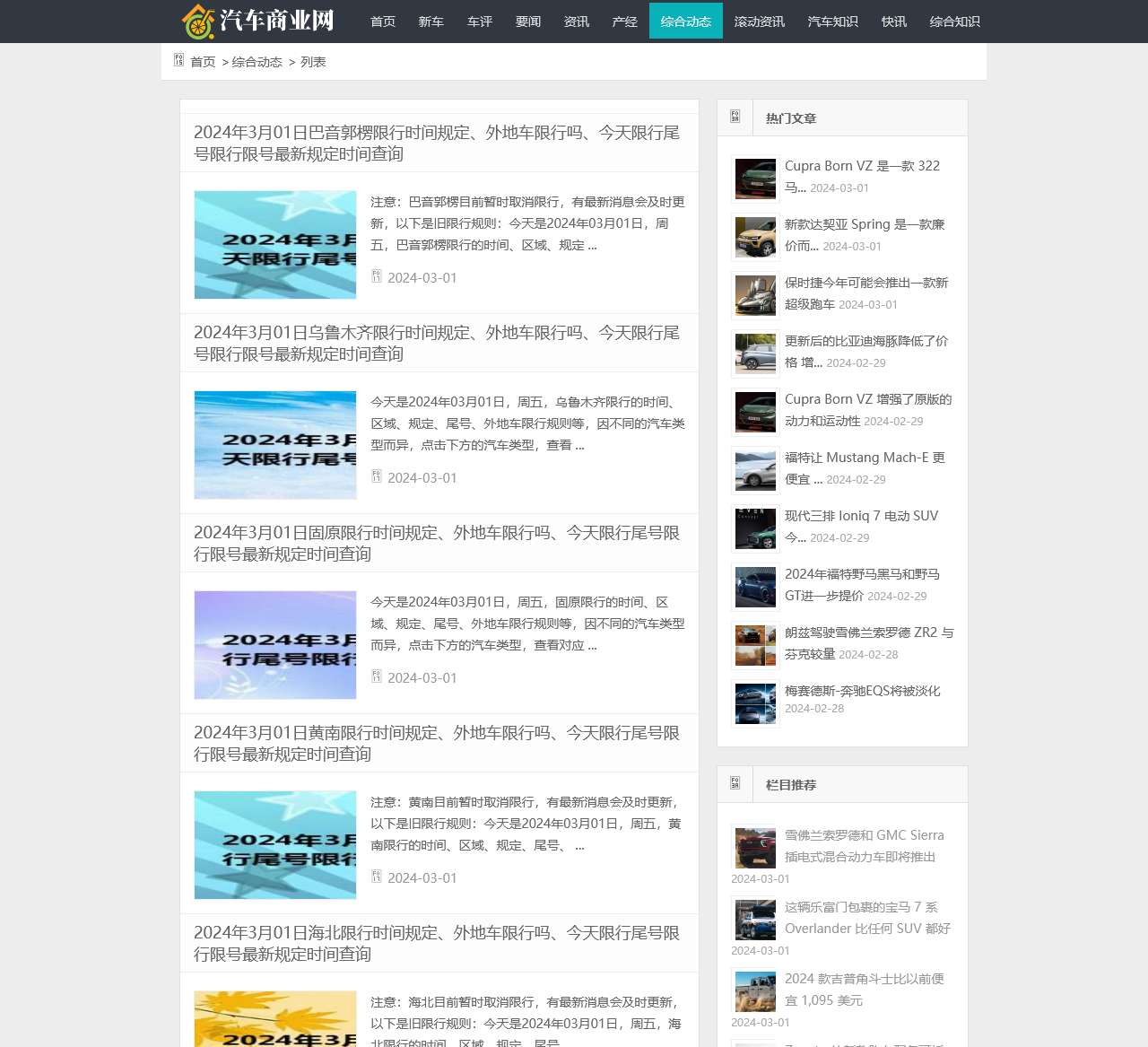
Task: Select the highlighted 综合动态 nav item
Action: click(x=686, y=21)
